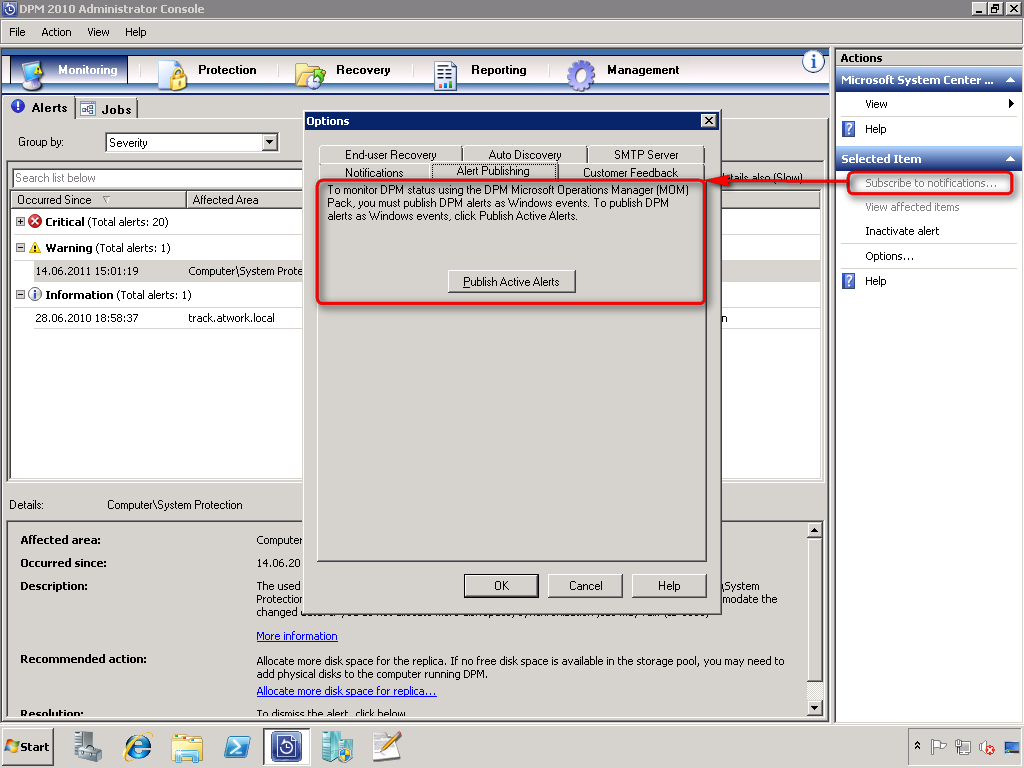
Task: Open the Help menu in menu bar
Action: point(136,32)
